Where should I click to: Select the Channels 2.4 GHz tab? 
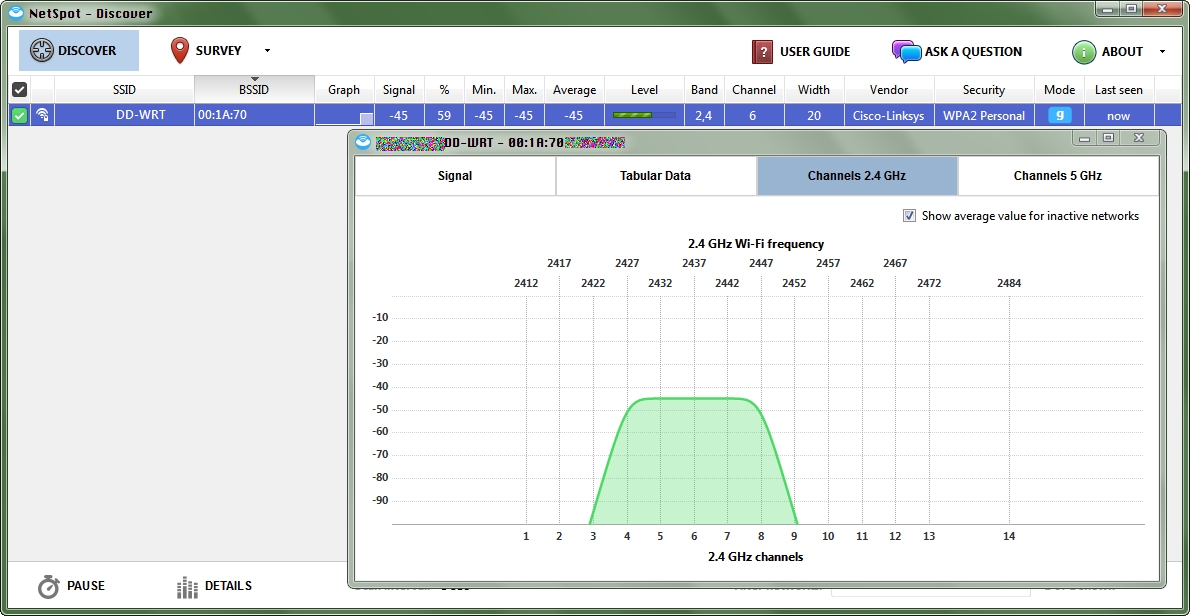[x=857, y=176]
